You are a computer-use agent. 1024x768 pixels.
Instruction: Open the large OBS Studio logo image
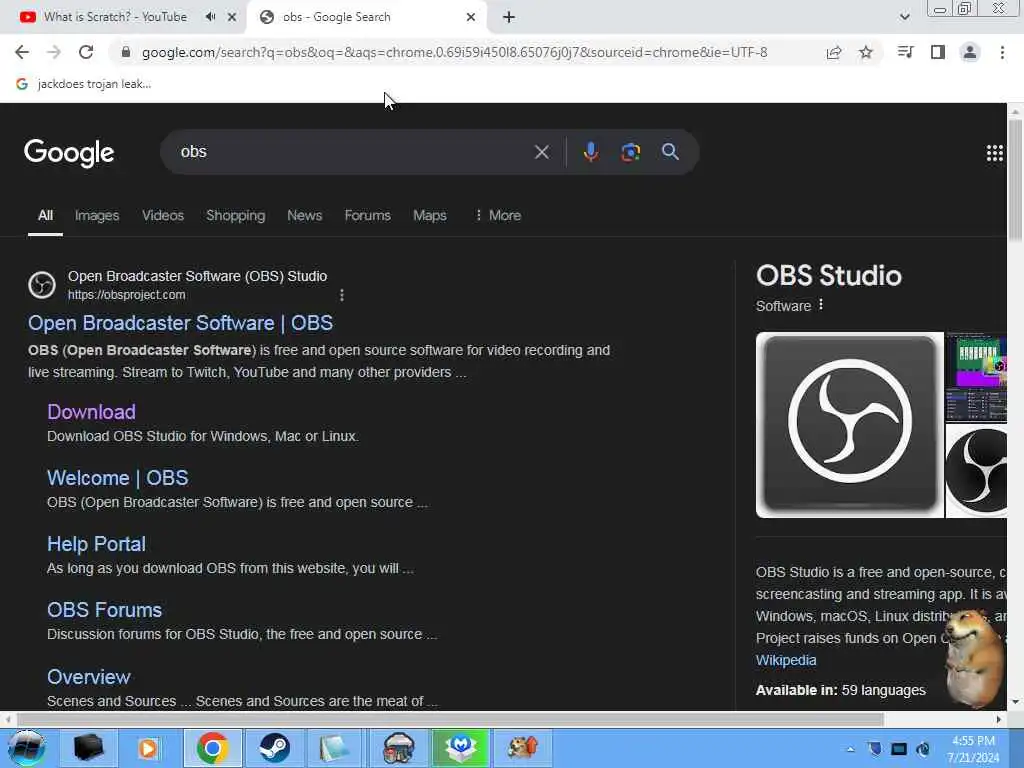(x=850, y=425)
